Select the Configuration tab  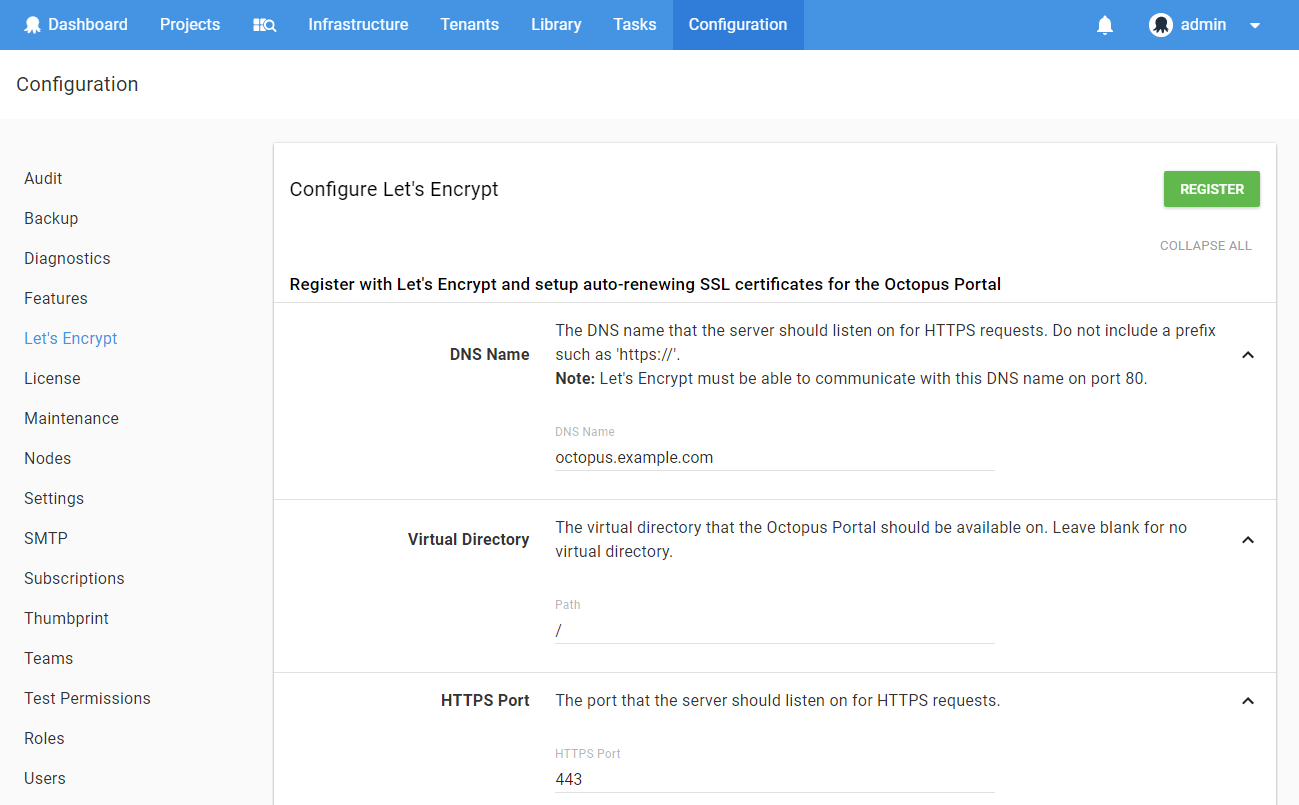738,25
